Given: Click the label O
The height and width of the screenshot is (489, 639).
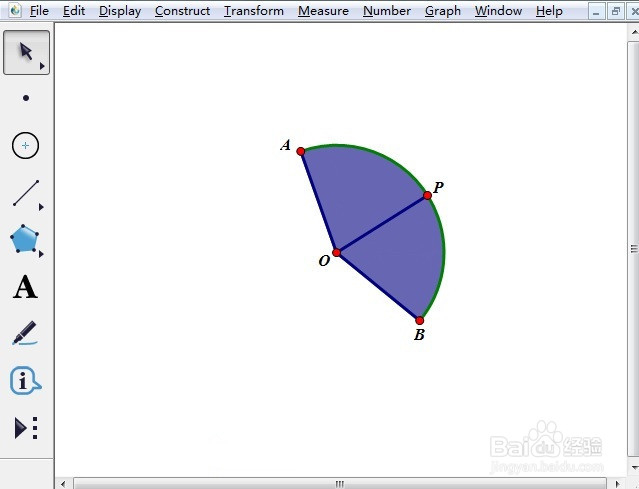Looking at the screenshot, I should coord(324,261).
